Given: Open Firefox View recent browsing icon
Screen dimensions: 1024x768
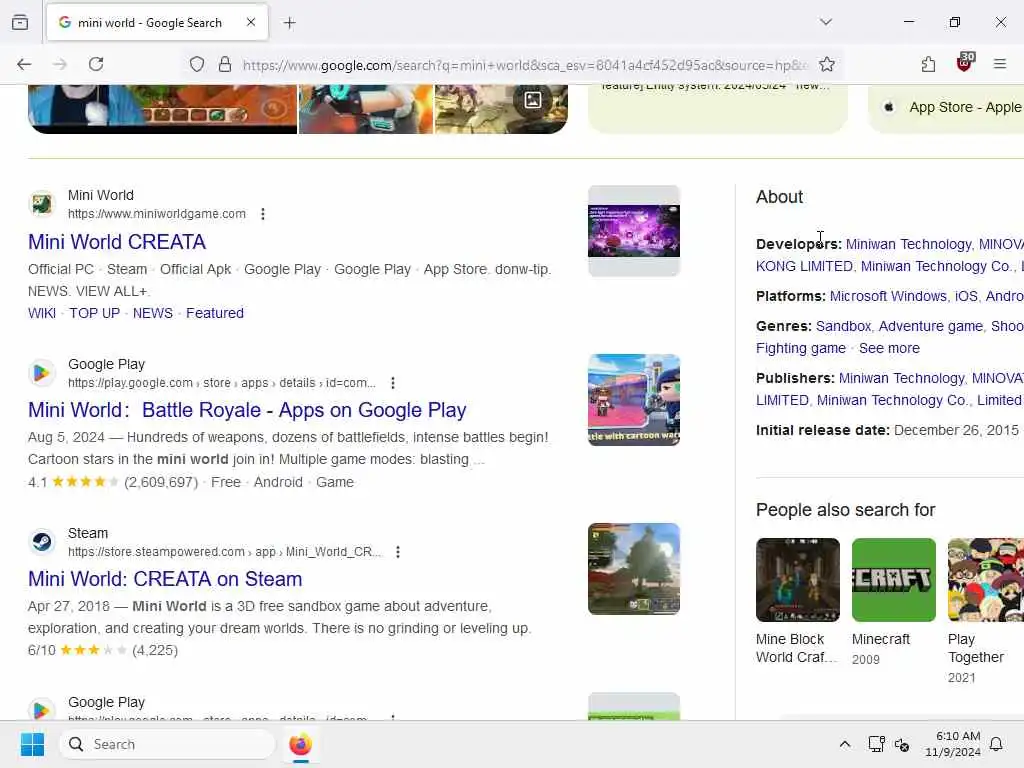Looking at the screenshot, I should (x=20, y=22).
